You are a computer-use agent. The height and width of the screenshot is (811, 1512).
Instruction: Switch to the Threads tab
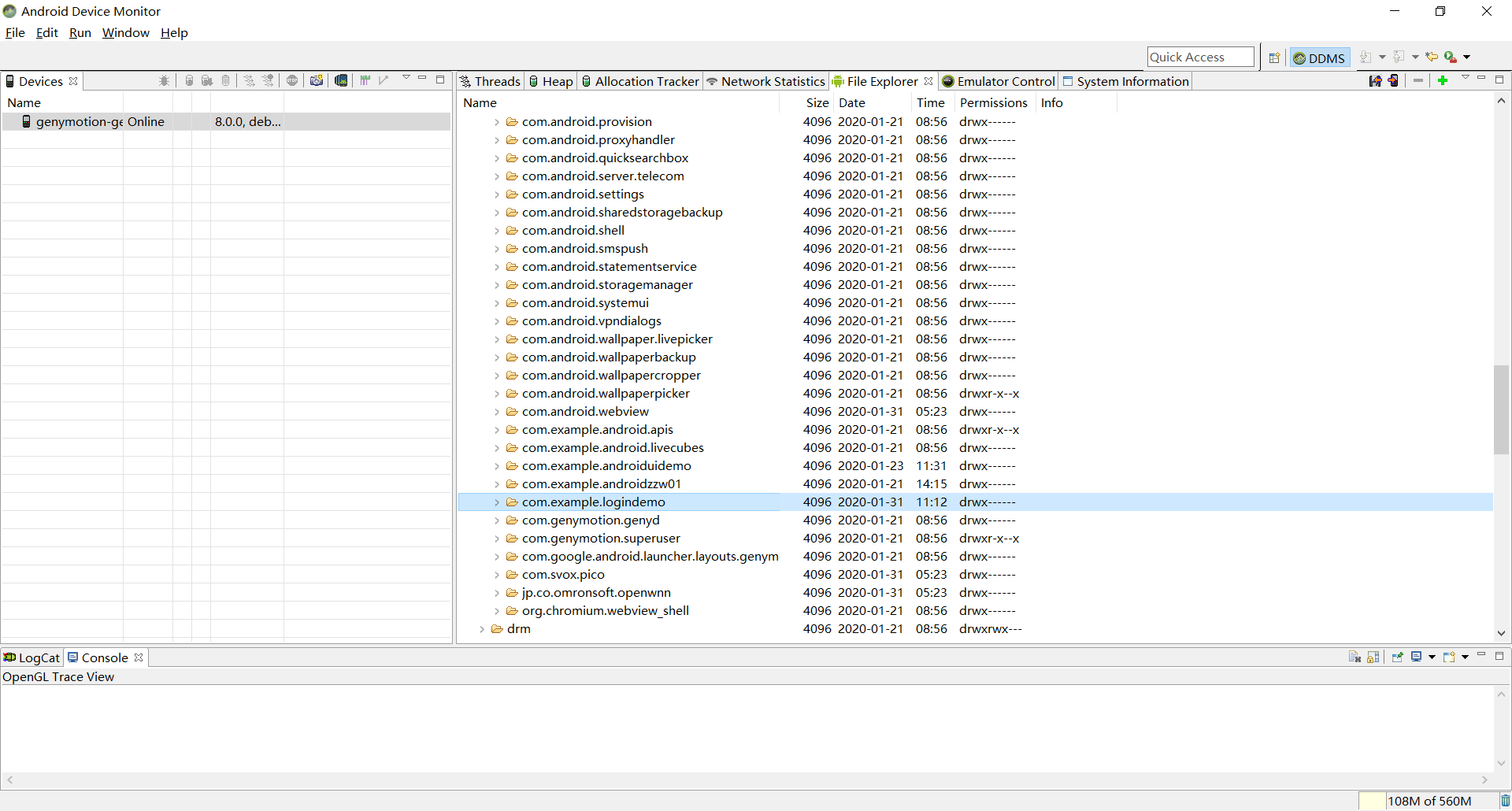pos(491,81)
